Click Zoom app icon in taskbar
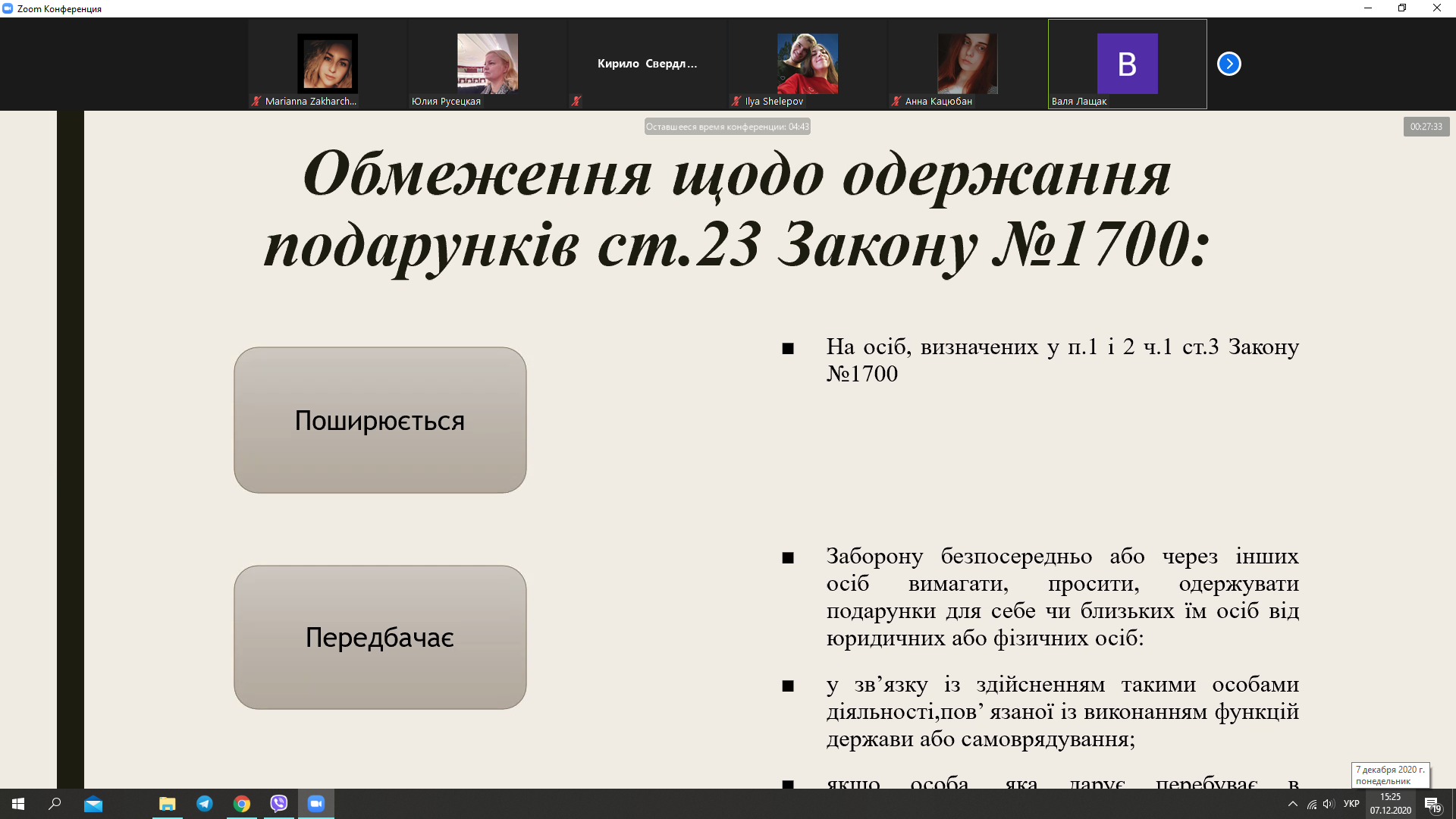Screen dimensions: 1456x819 tap(316, 804)
